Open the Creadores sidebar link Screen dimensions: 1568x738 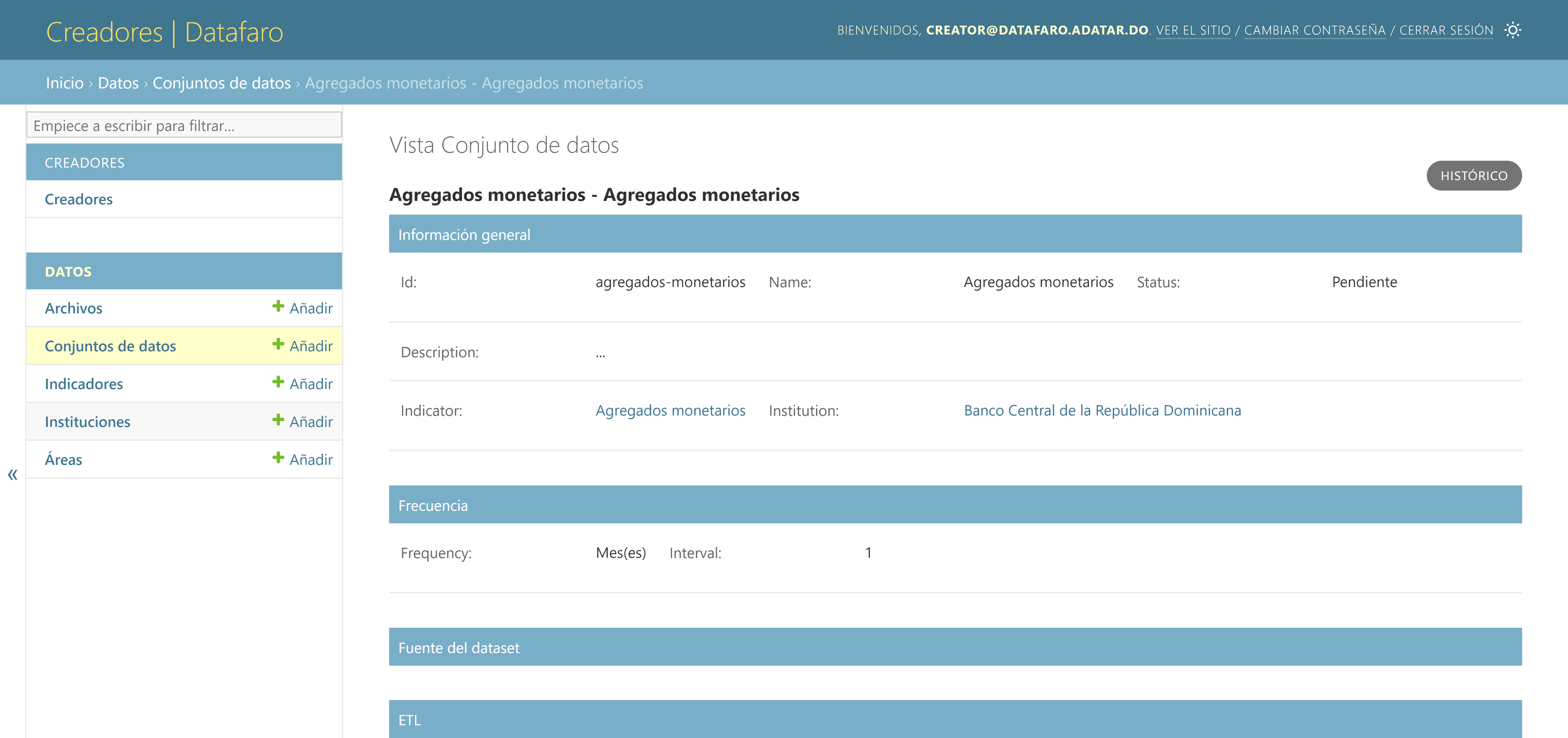pyautogui.click(x=78, y=199)
